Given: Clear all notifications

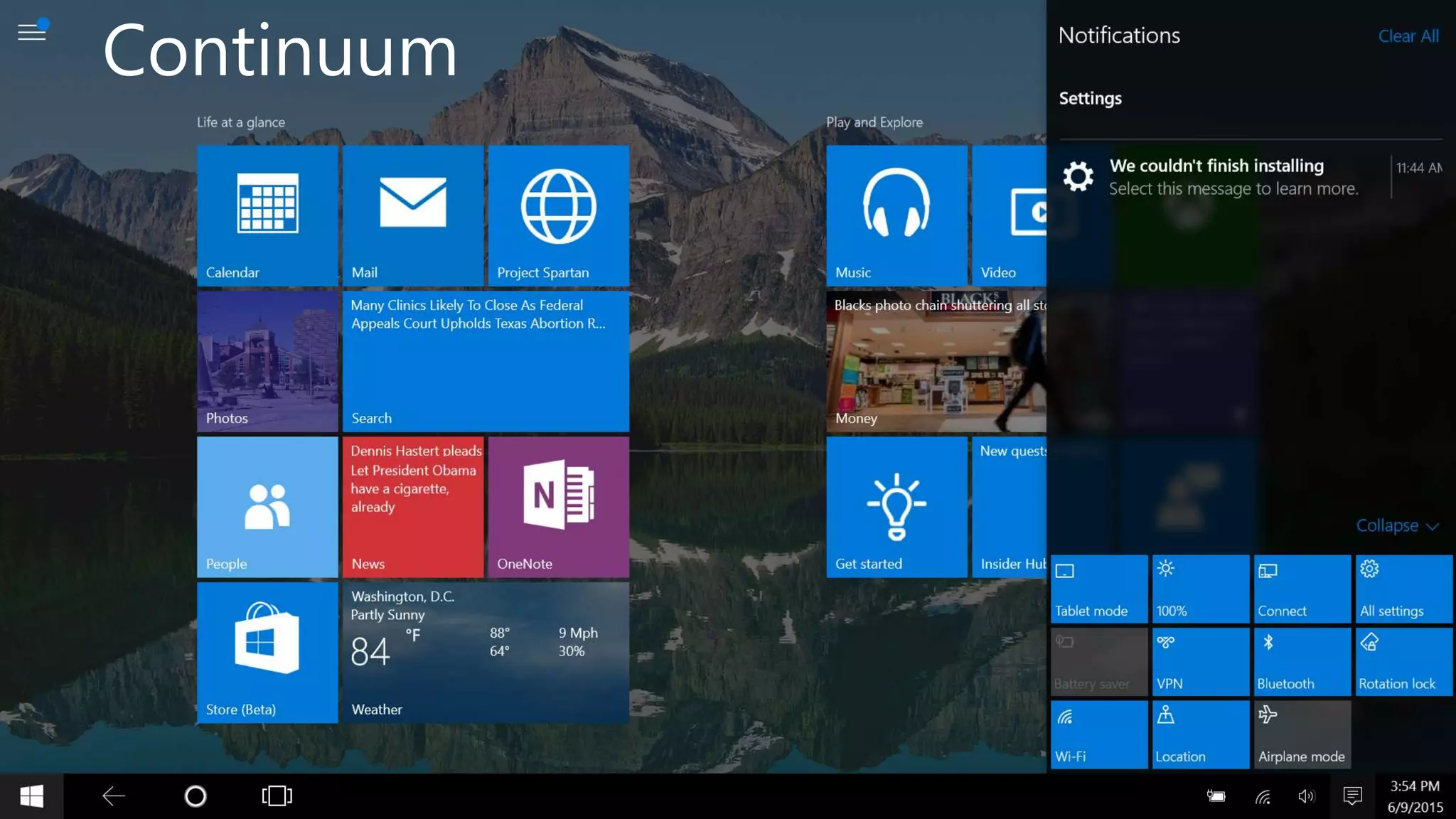Looking at the screenshot, I should coord(1408,36).
